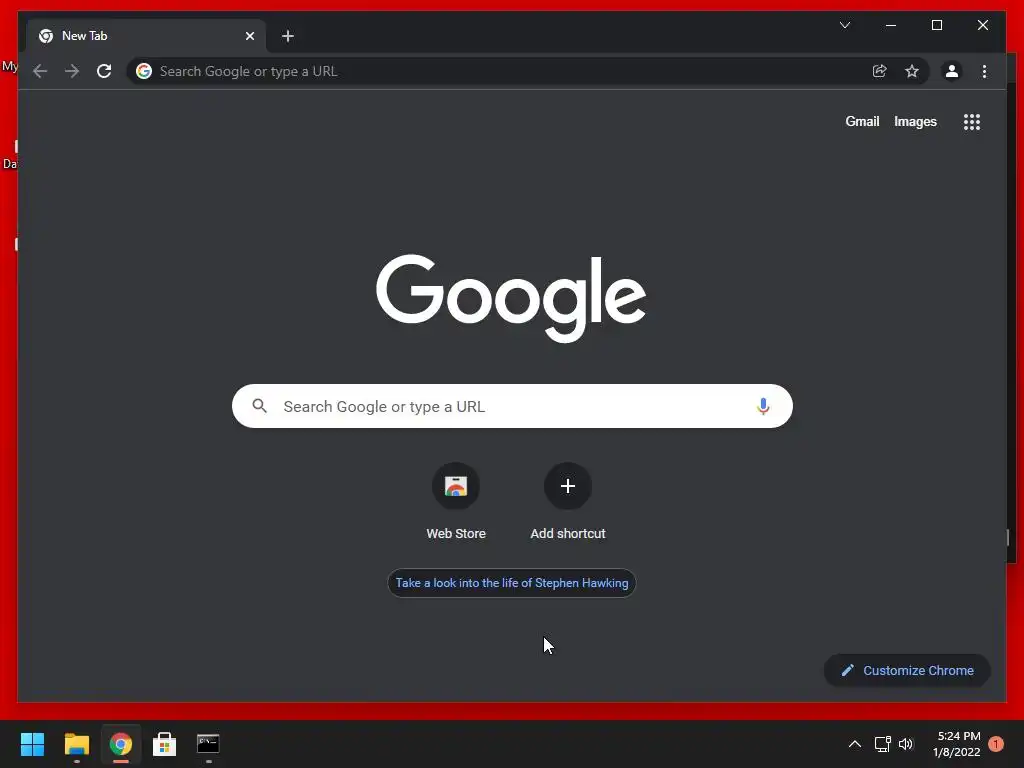Click the Google icon in address bar

click(144, 71)
